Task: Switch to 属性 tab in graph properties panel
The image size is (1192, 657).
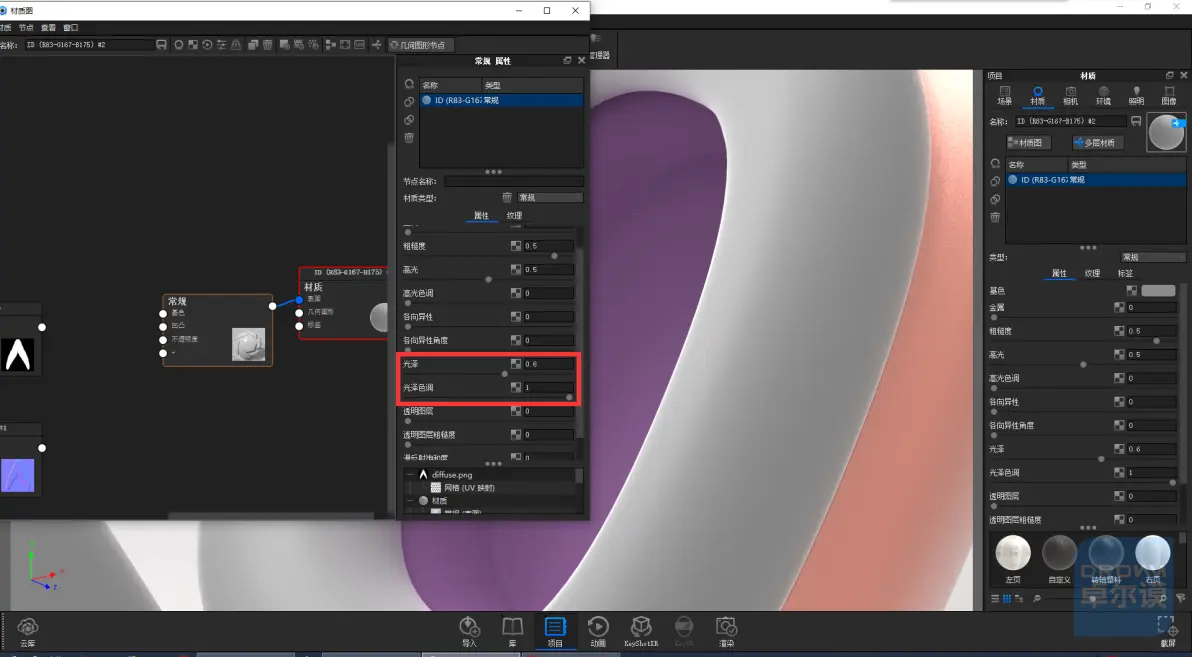Action: point(481,215)
